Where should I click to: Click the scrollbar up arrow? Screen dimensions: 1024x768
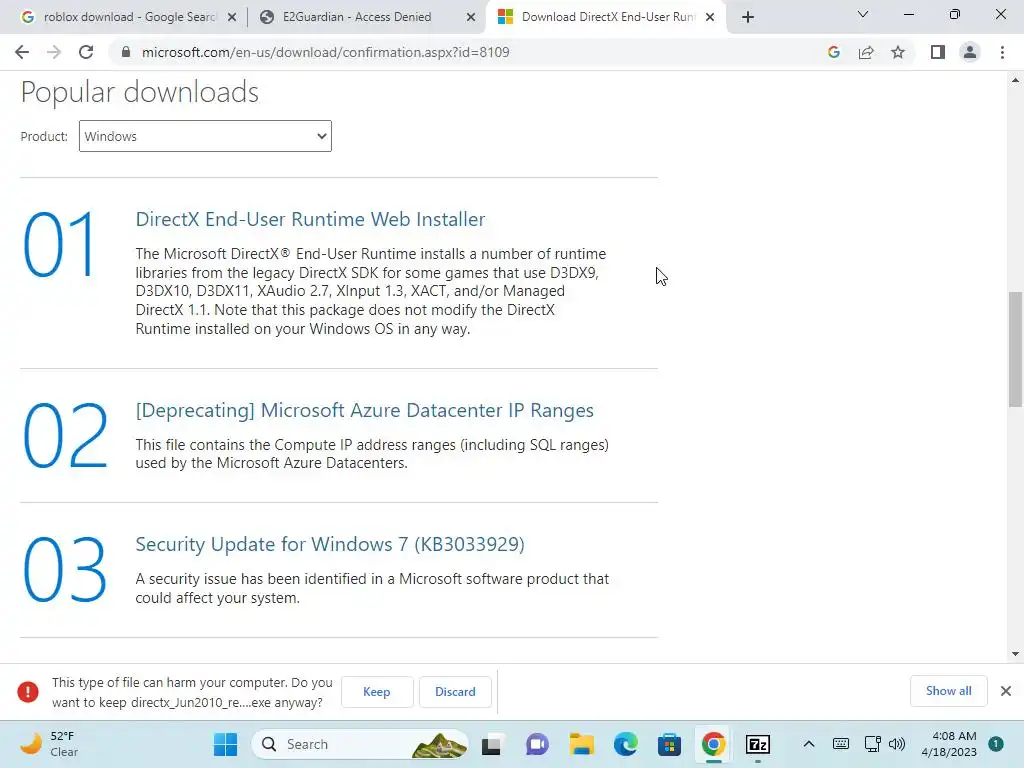pos(1016,80)
